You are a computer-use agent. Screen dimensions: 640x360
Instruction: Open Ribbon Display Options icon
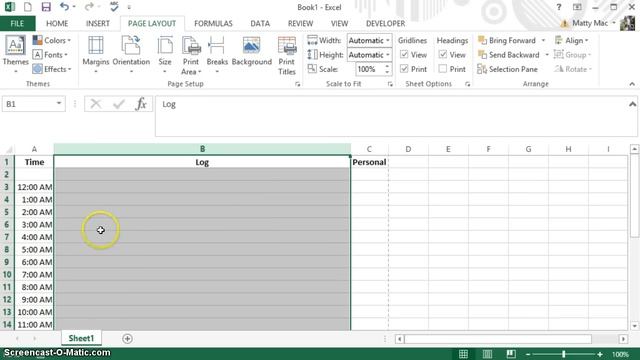577,7
